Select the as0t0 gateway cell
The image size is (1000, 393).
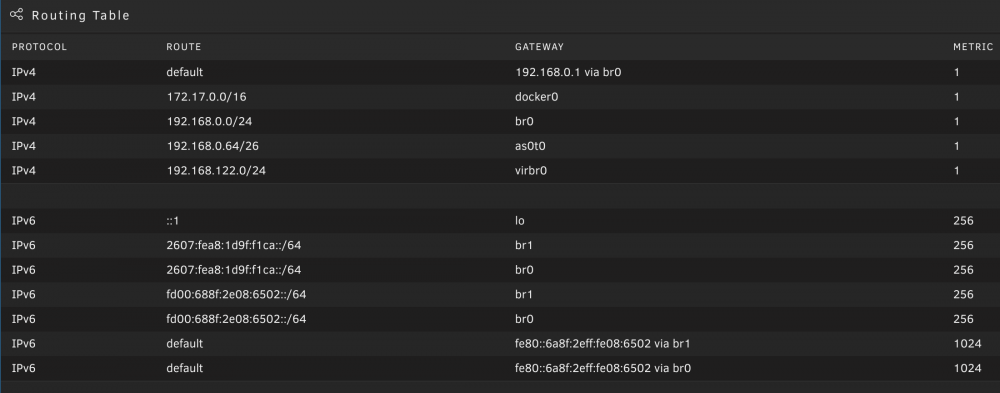pyautogui.click(x=530, y=146)
